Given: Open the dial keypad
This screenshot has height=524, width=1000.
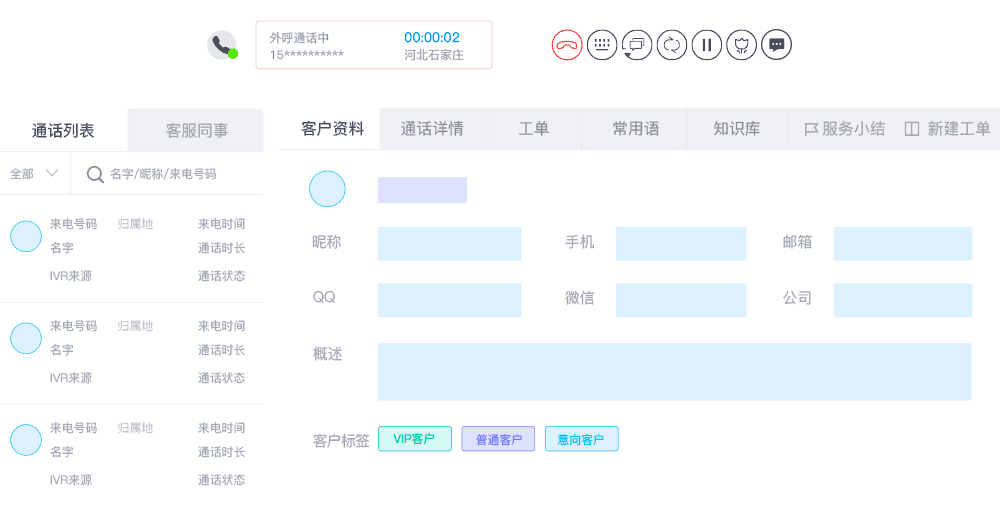Looking at the screenshot, I should coord(602,45).
